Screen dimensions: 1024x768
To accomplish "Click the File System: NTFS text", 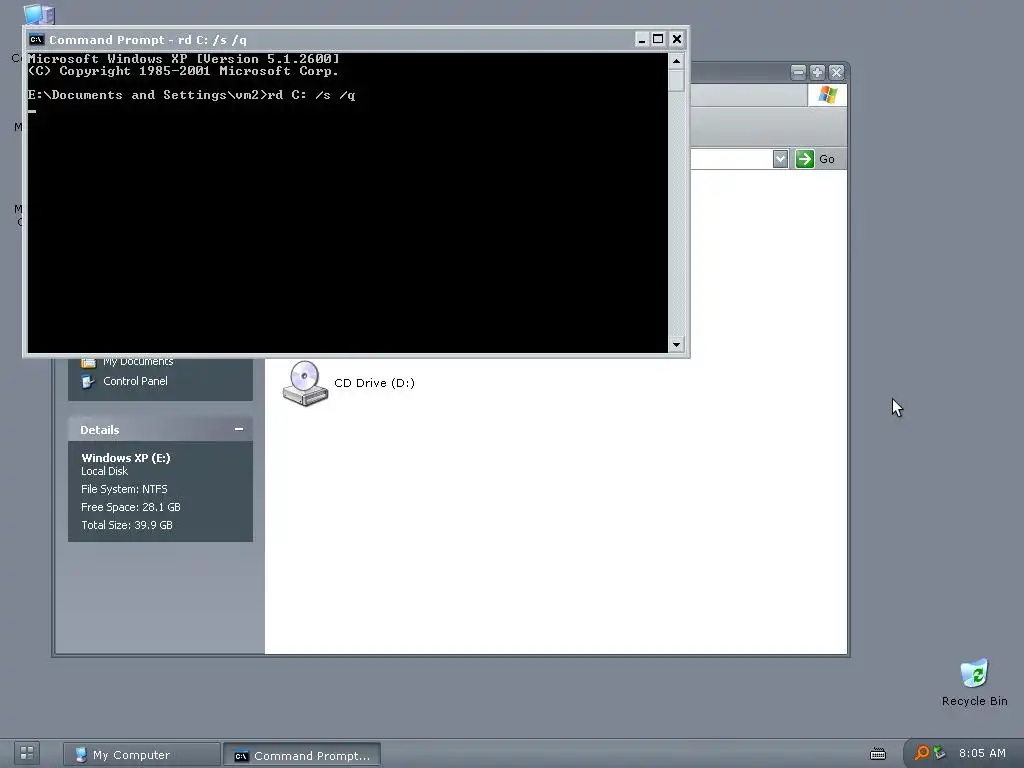I will click(x=124, y=489).
